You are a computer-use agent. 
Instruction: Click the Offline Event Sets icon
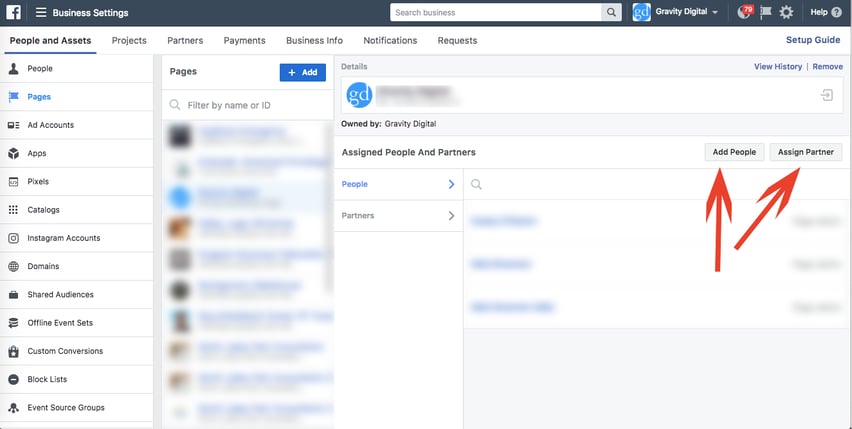14,323
